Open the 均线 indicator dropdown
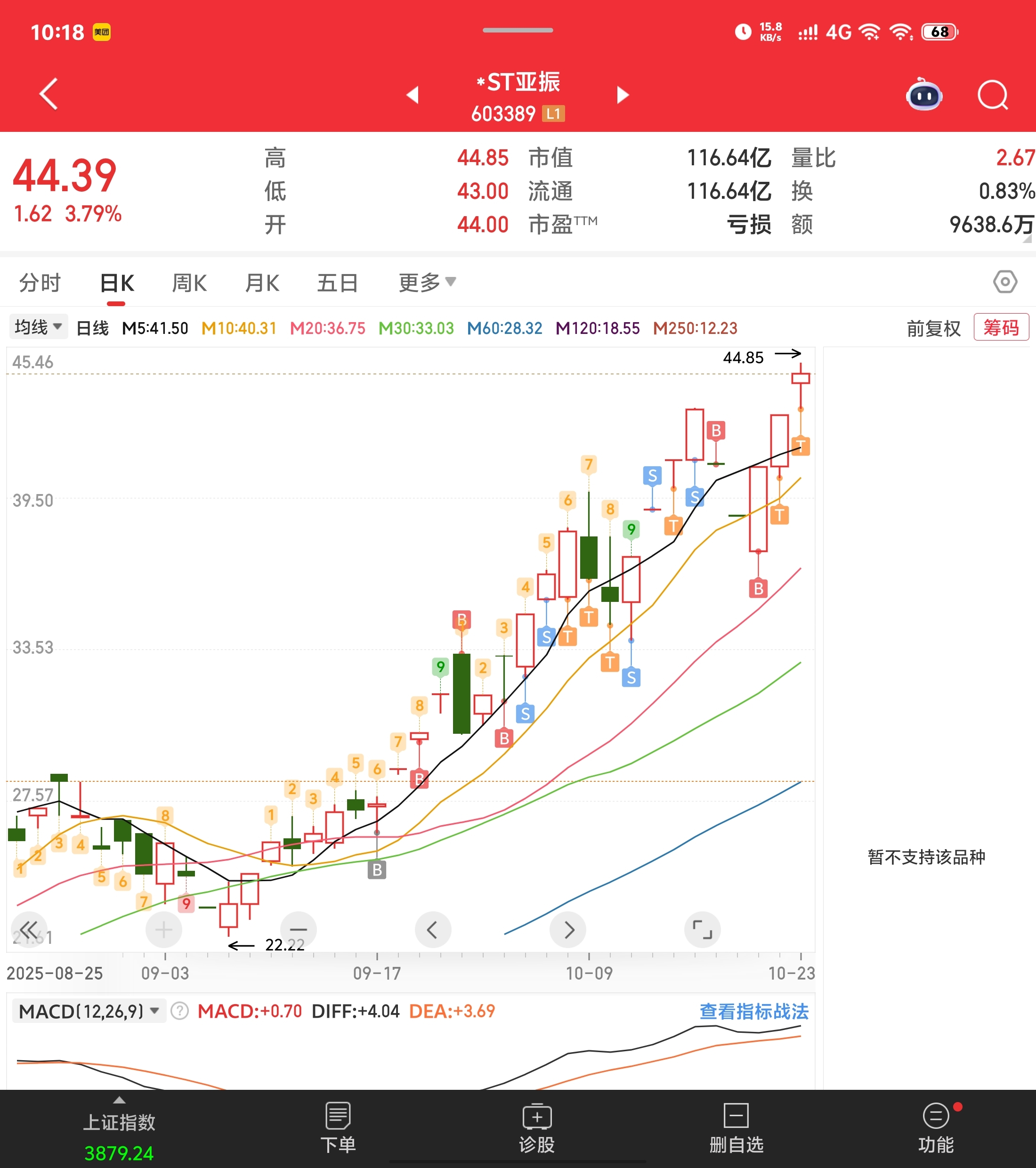The height and width of the screenshot is (1168, 1036). click(x=38, y=327)
